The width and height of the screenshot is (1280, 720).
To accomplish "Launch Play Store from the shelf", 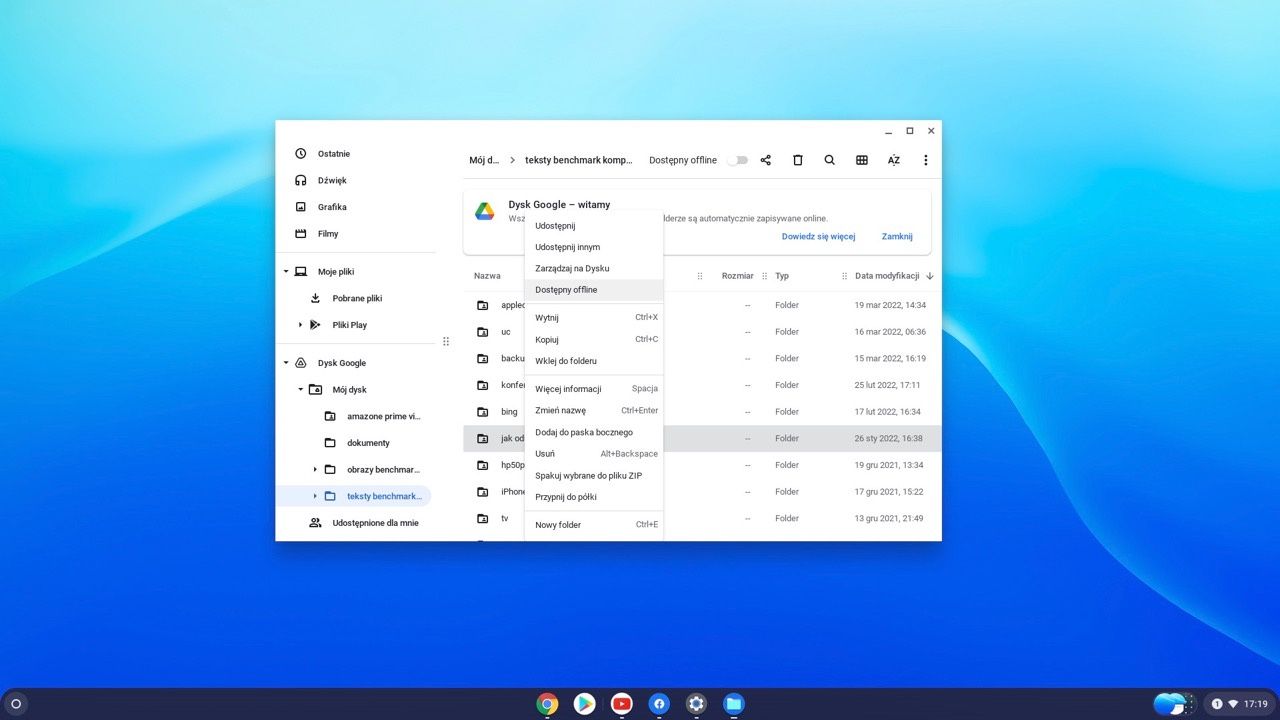I will click(585, 704).
